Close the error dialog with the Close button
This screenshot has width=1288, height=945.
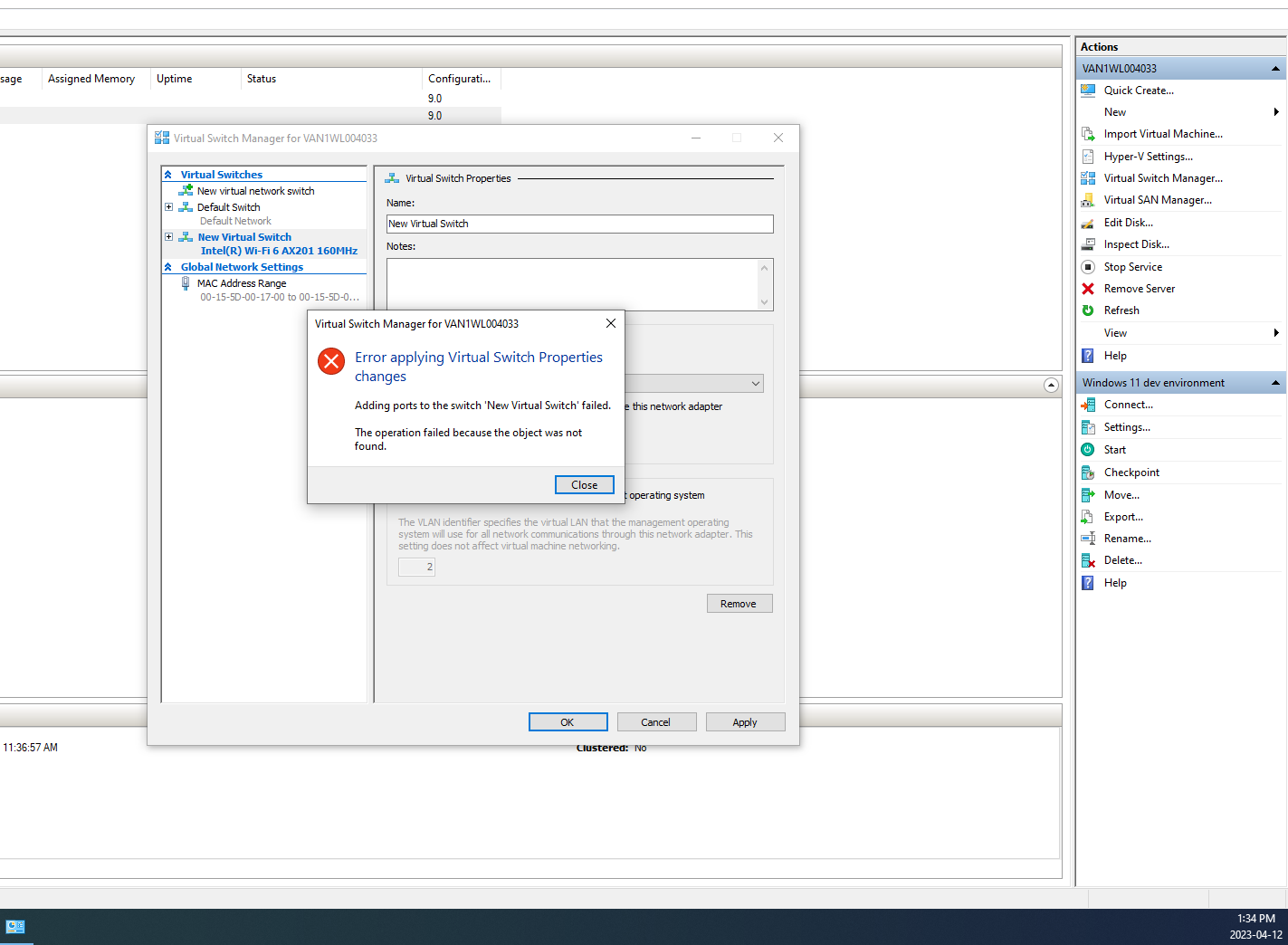tap(584, 485)
